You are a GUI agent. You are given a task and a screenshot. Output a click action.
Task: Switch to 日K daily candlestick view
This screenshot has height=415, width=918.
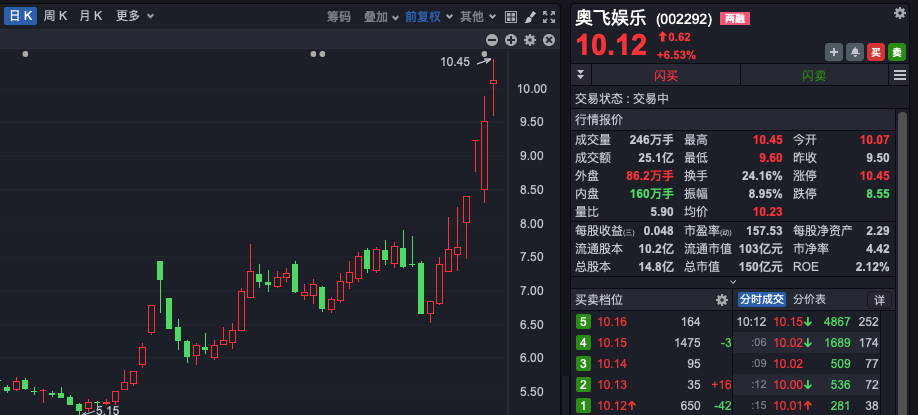coord(21,16)
